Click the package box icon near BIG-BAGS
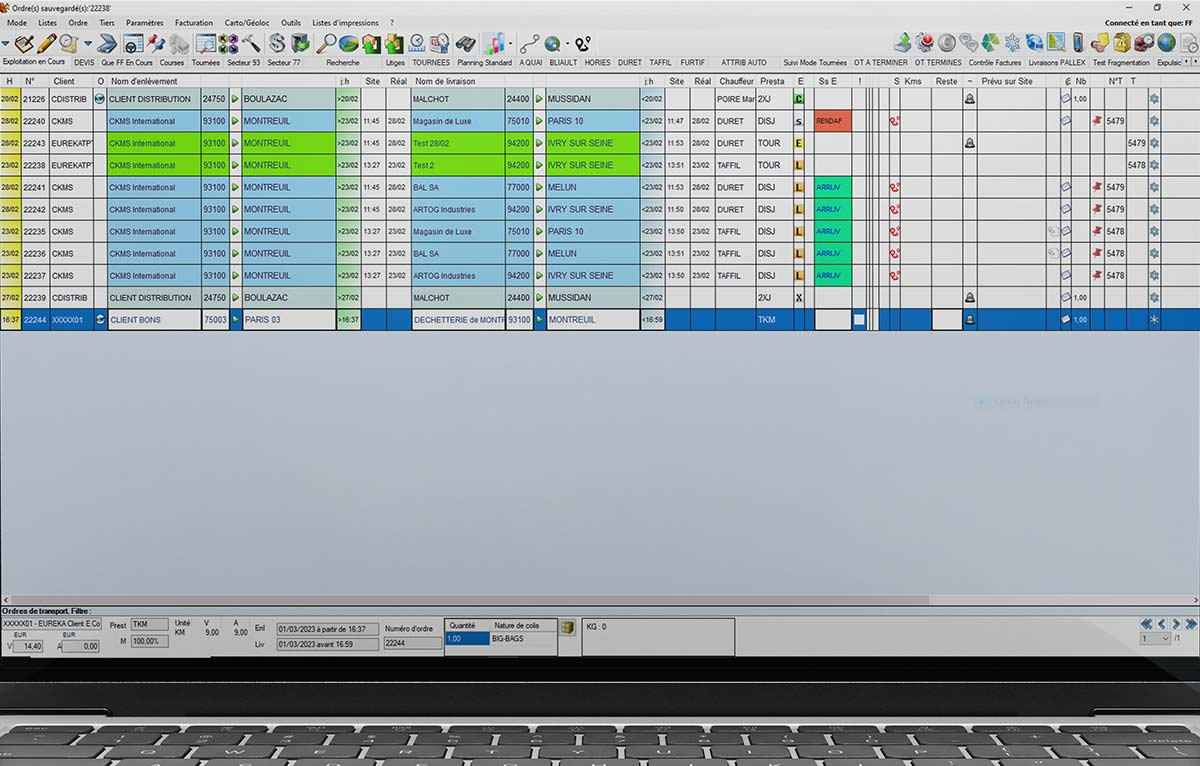1200x766 pixels. [567, 628]
